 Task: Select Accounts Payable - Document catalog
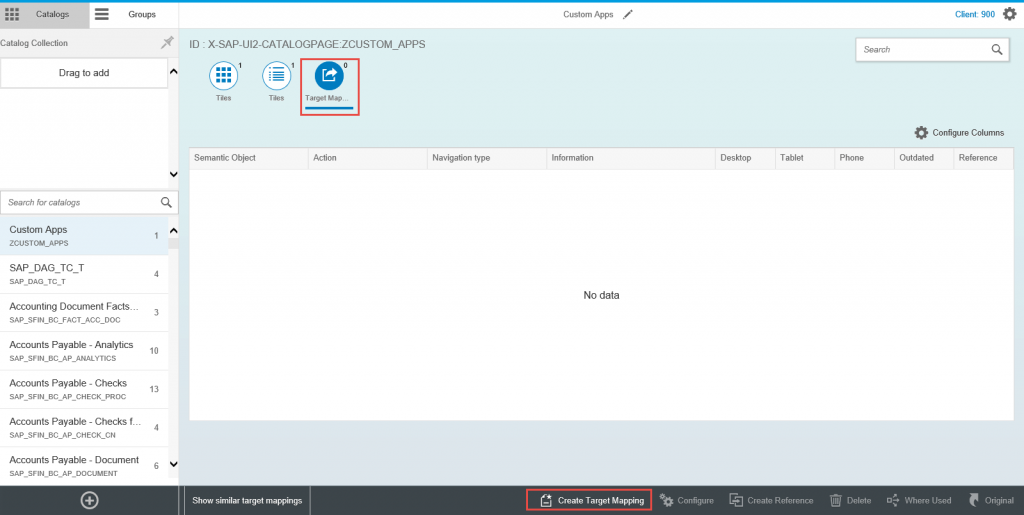(x=84, y=465)
